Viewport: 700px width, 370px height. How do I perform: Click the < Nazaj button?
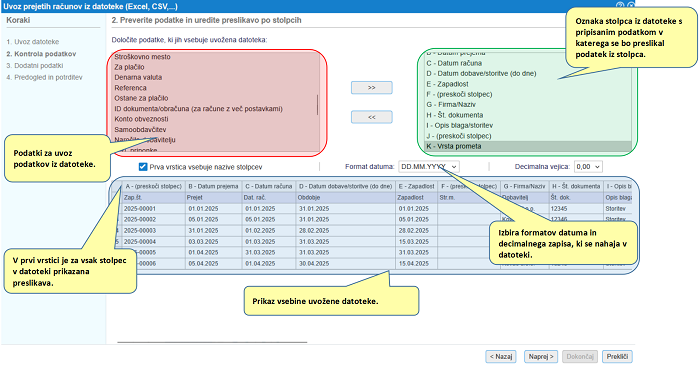(x=501, y=357)
